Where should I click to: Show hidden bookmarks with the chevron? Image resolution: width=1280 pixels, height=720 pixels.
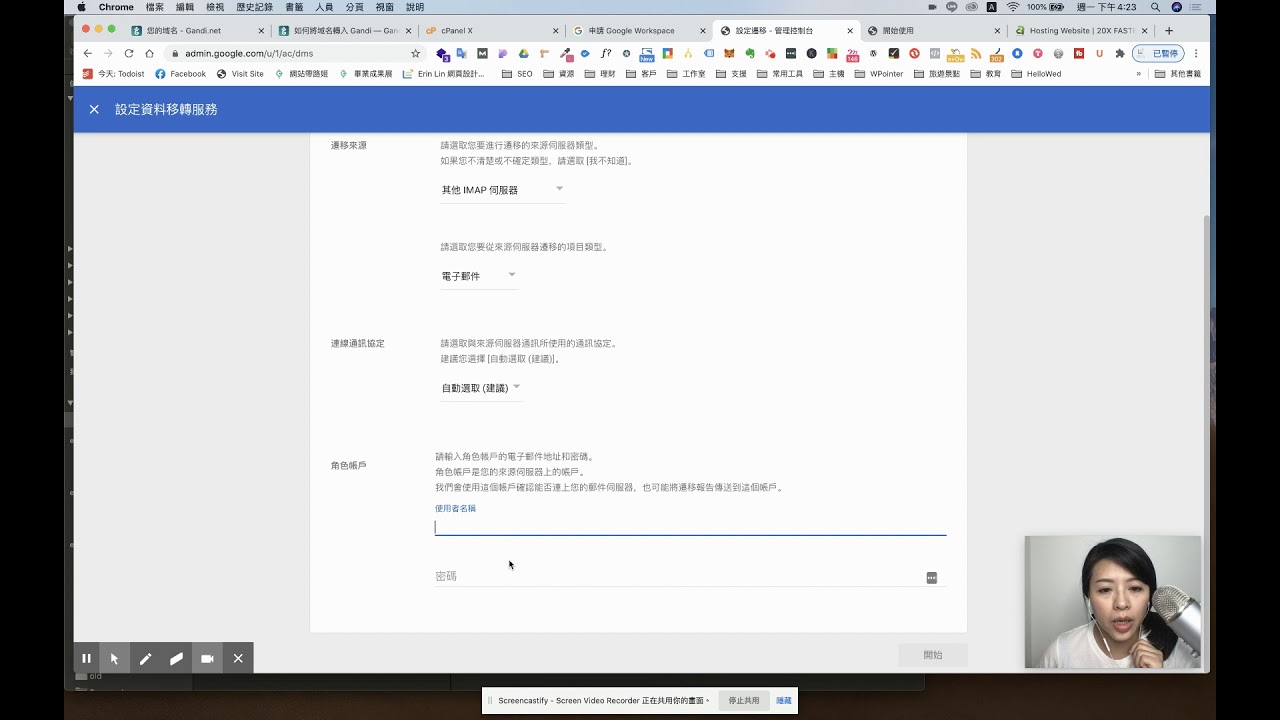[1138, 74]
